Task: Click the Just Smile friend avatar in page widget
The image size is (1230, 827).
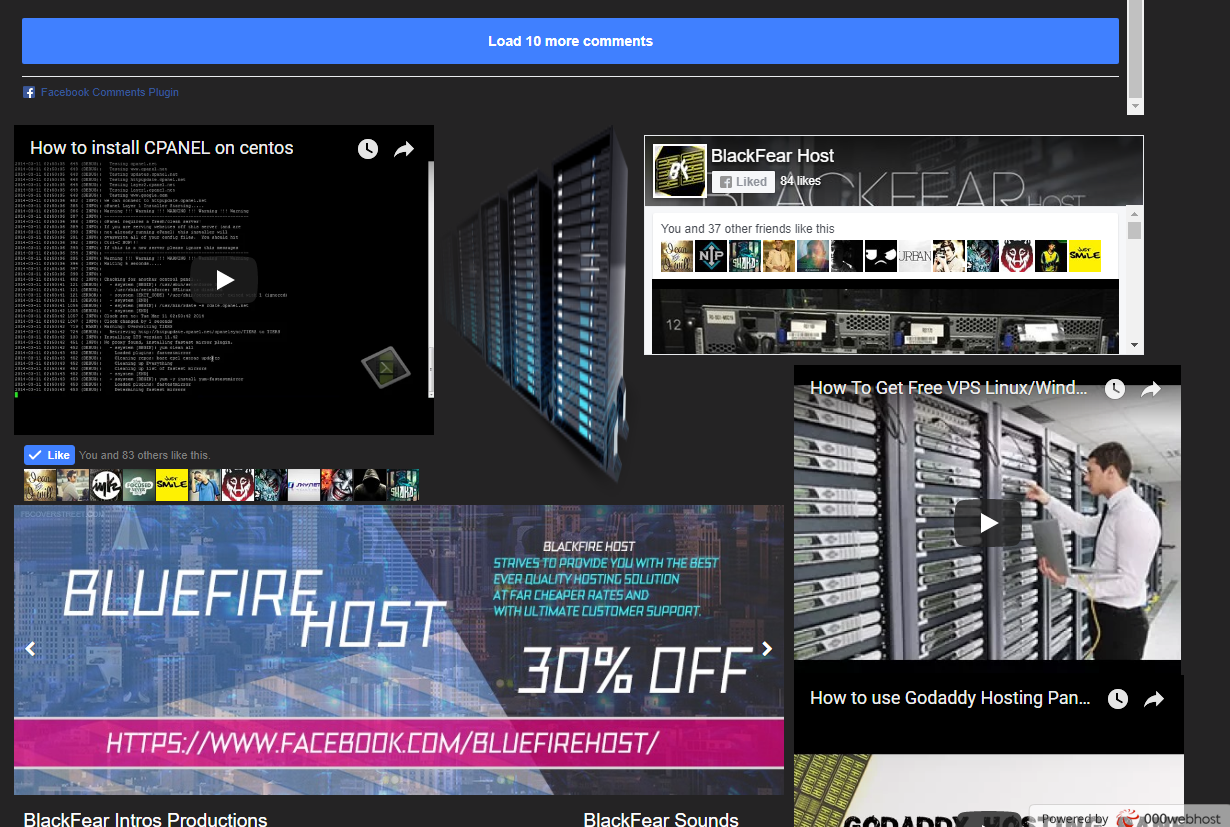Action: point(1085,256)
